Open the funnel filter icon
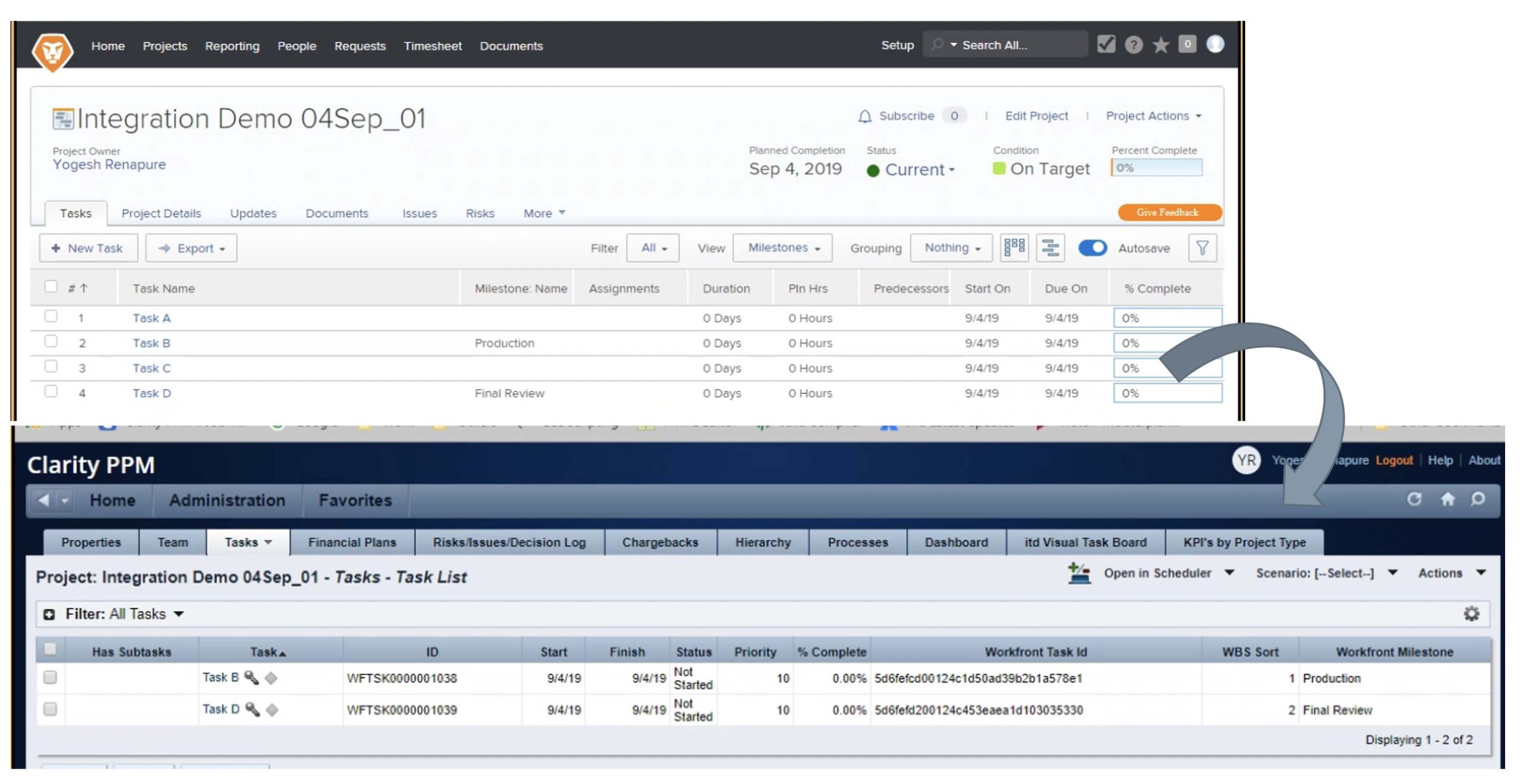The image size is (1526, 784). tap(1202, 248)
